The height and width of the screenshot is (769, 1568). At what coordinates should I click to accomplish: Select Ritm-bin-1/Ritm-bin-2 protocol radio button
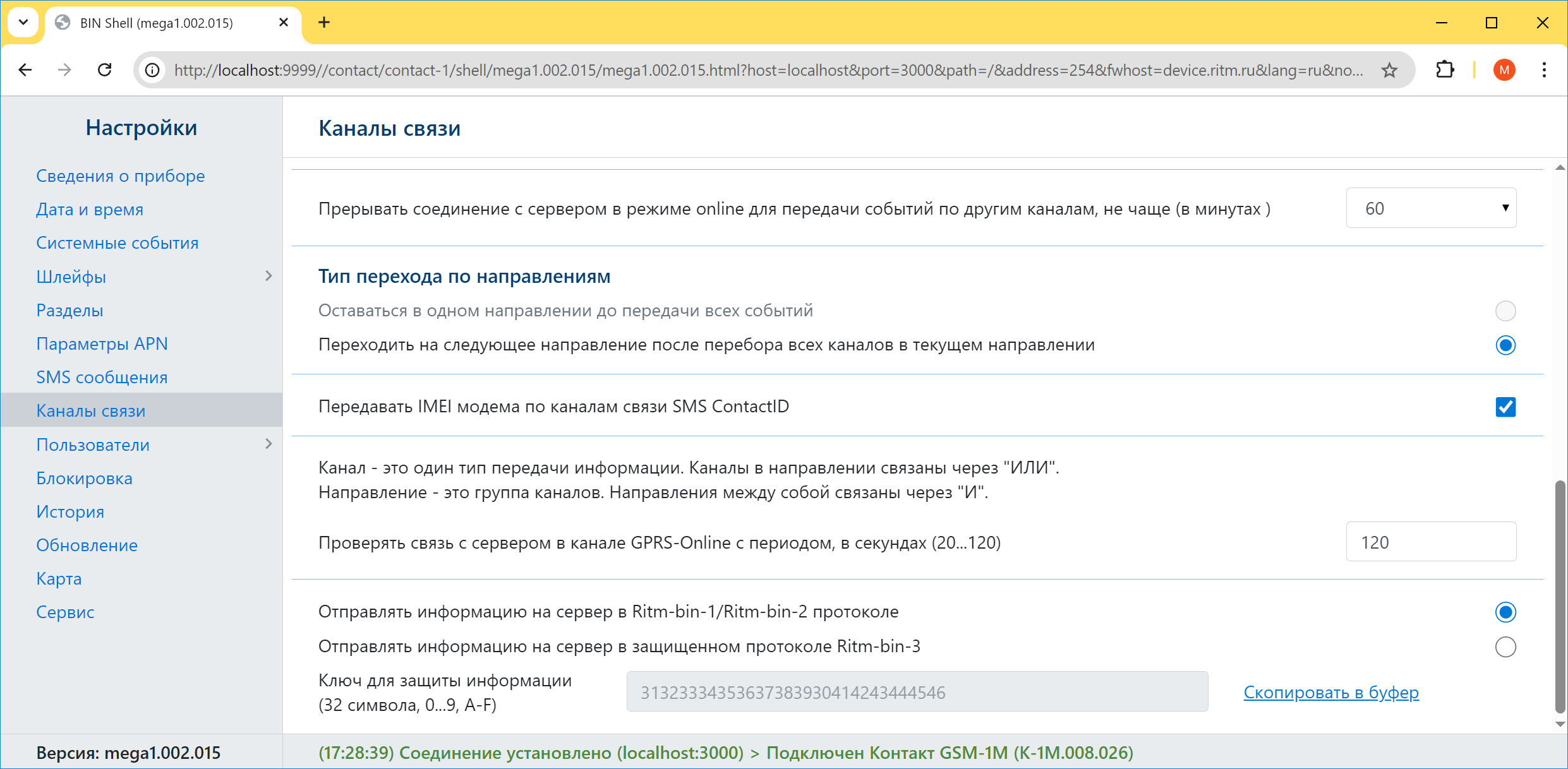(x=1505, y=612)
